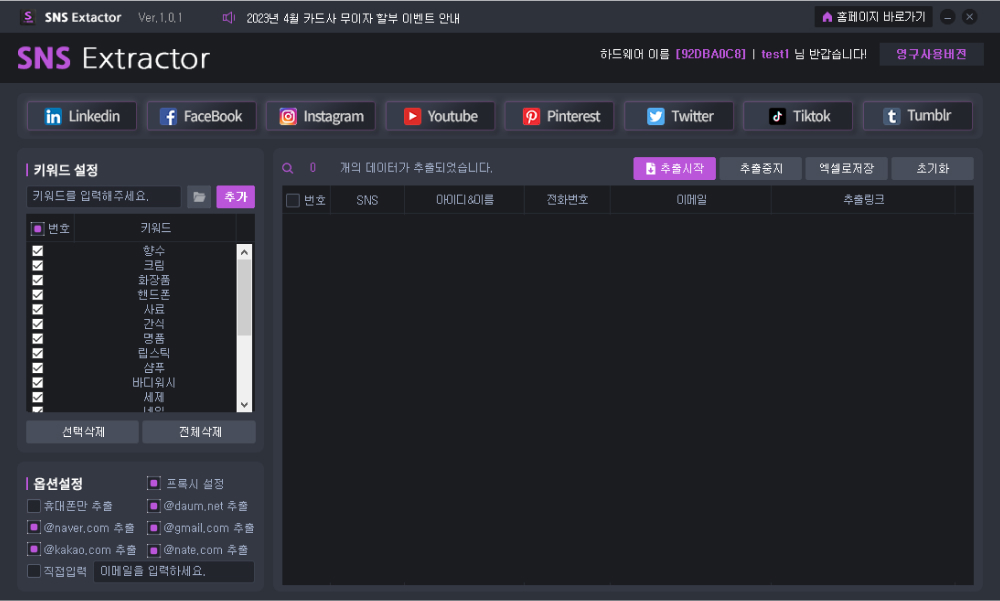Image resolution: width=1000 pixels, height=601 pixels.
Task: Click the speaker announcement icon
Action: [x=229, y=18]
